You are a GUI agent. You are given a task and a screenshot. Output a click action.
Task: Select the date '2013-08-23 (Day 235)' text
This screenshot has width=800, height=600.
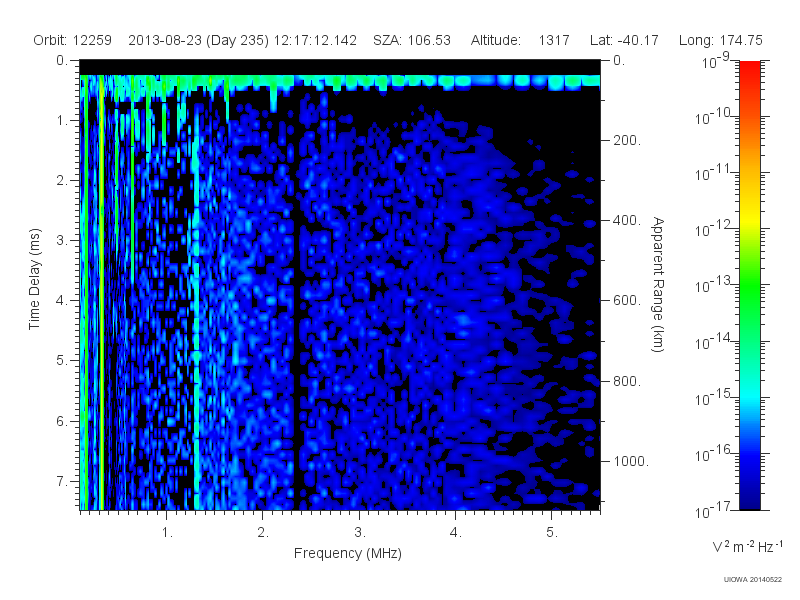tap(198, 40)
